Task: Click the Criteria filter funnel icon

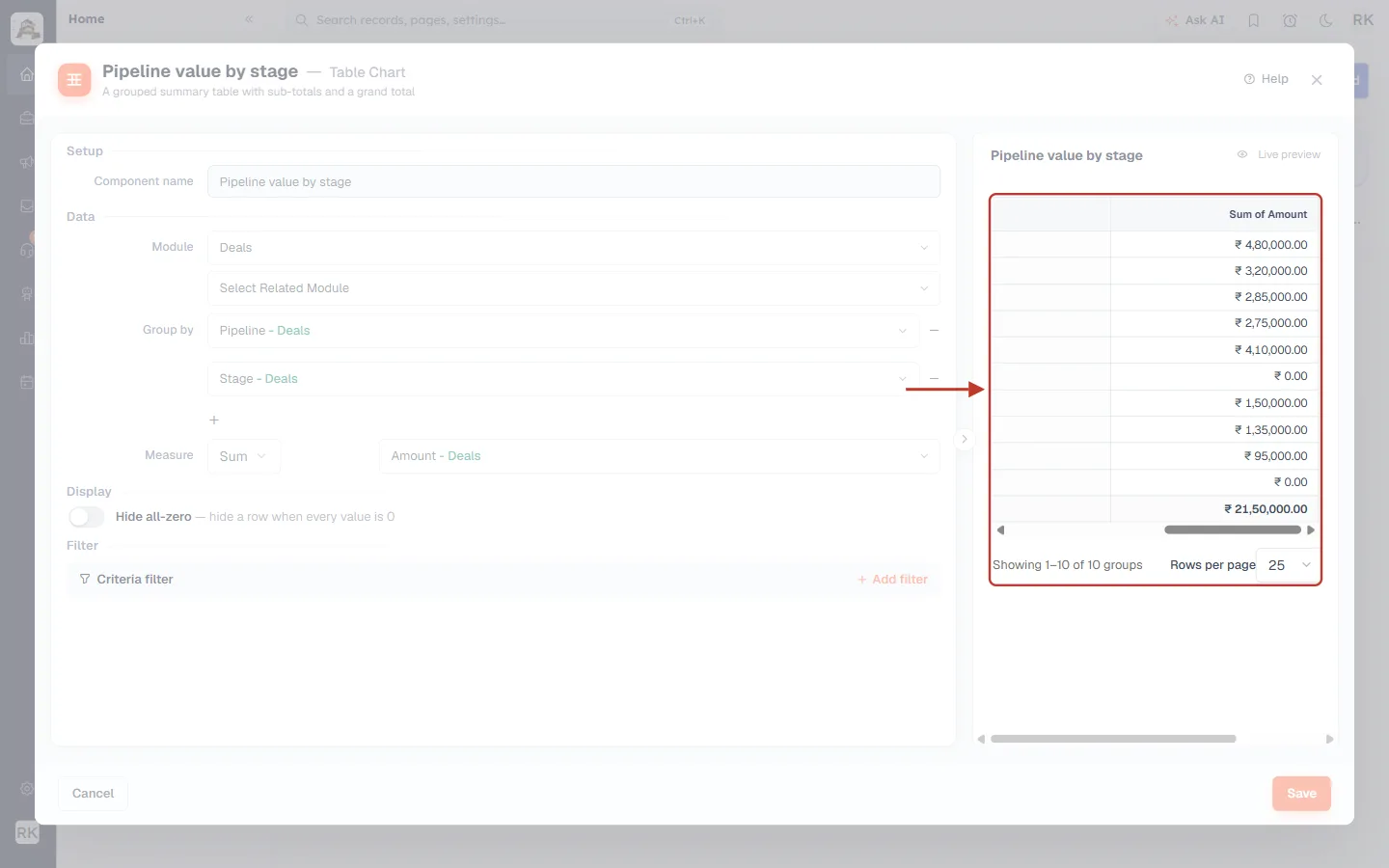Action: [x=85, y=580]
